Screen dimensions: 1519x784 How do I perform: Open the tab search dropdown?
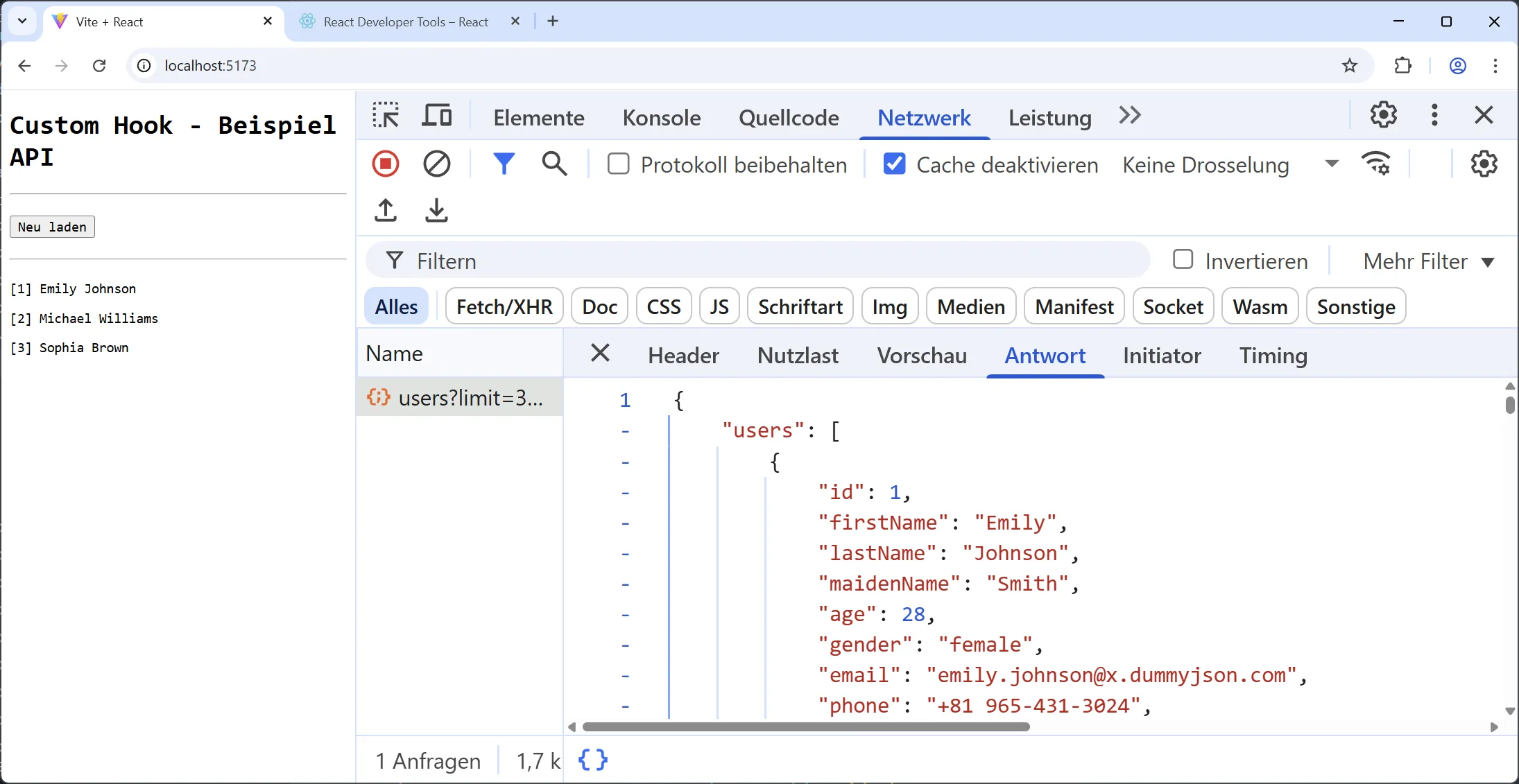pos(22,21)
